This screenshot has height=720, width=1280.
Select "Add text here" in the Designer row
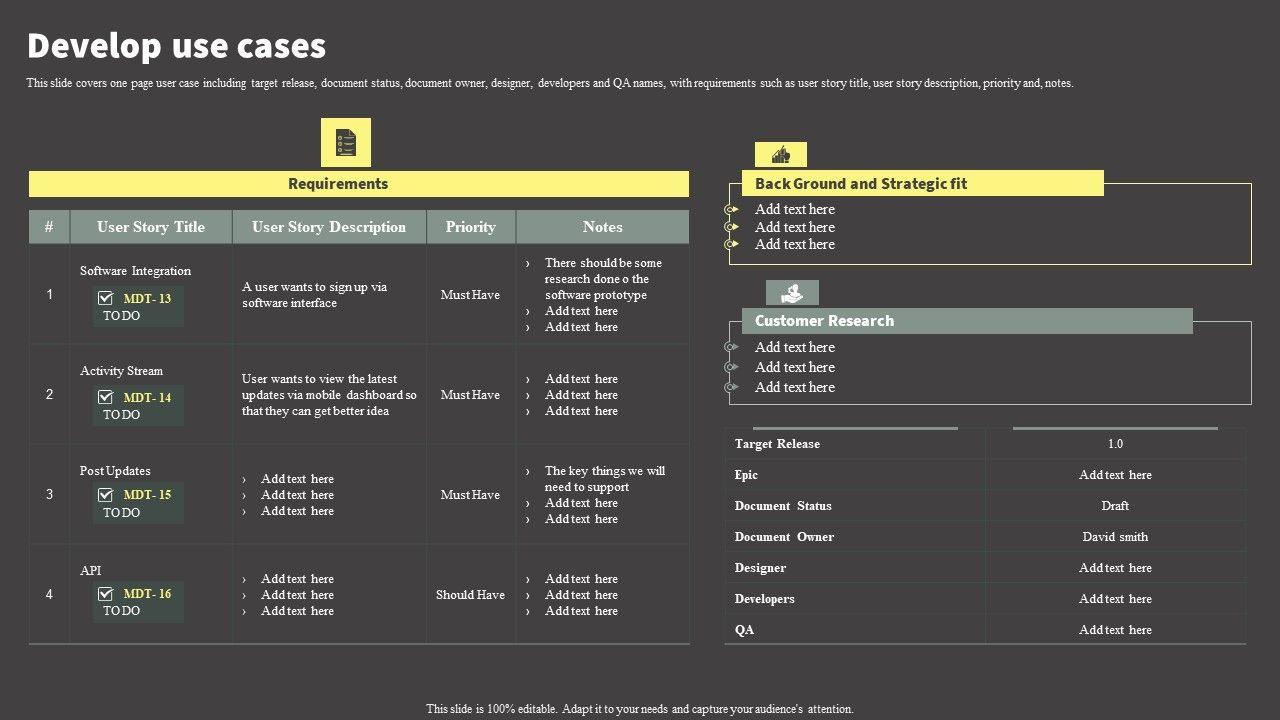point(1115,568)
